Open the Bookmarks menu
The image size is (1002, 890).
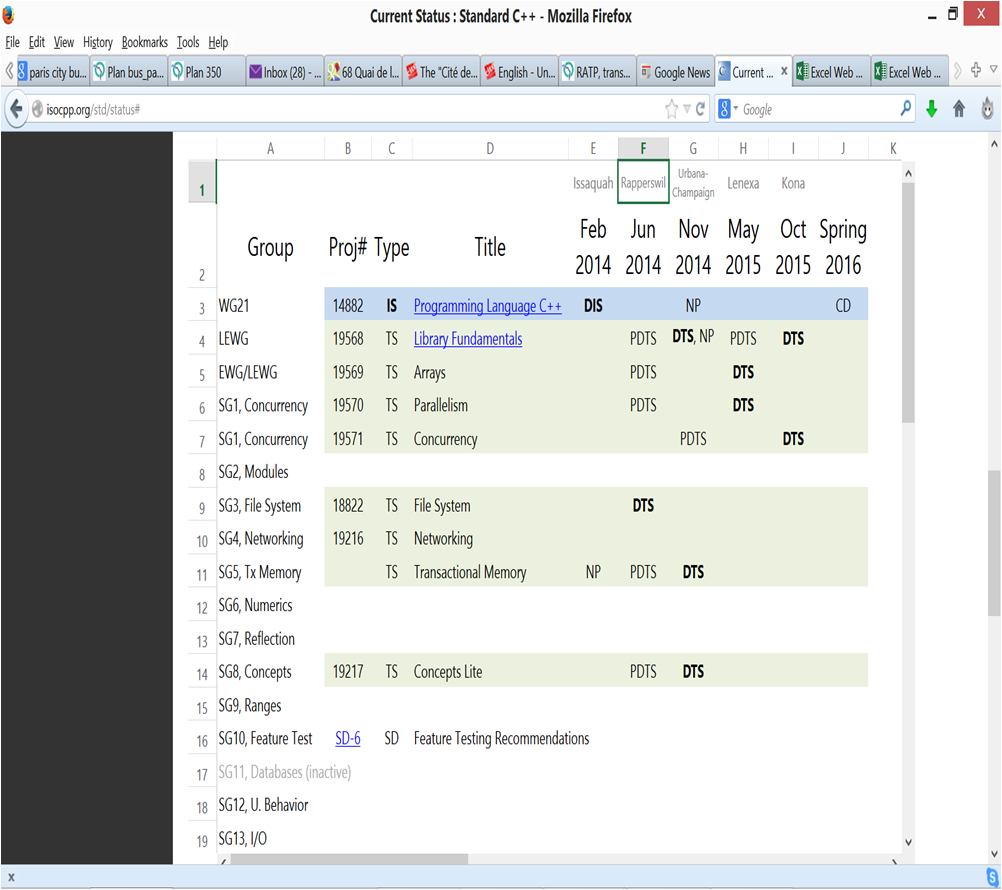tap(144, 42)
